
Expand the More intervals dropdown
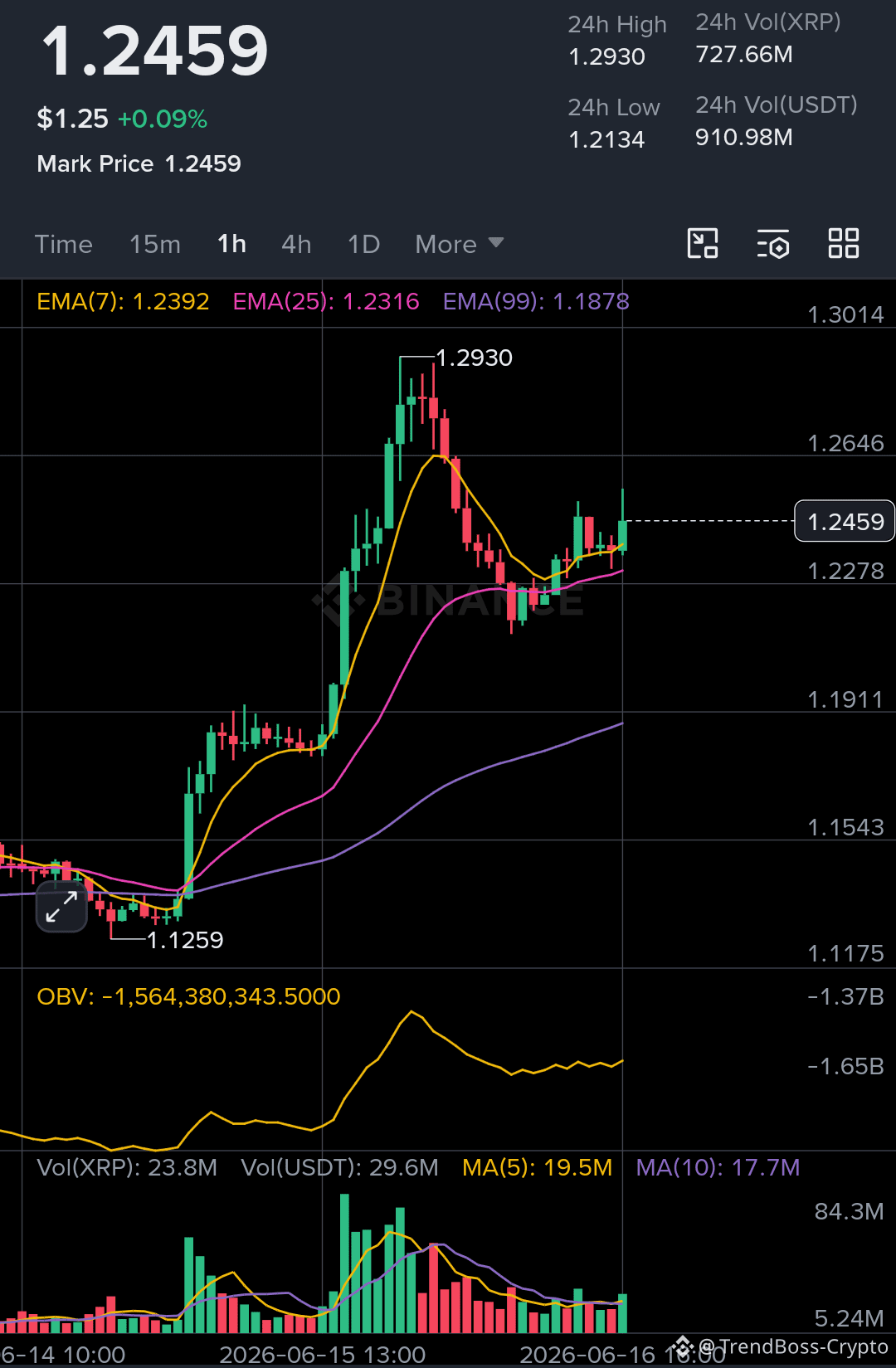pyautogui.click(x=459, y=245)
